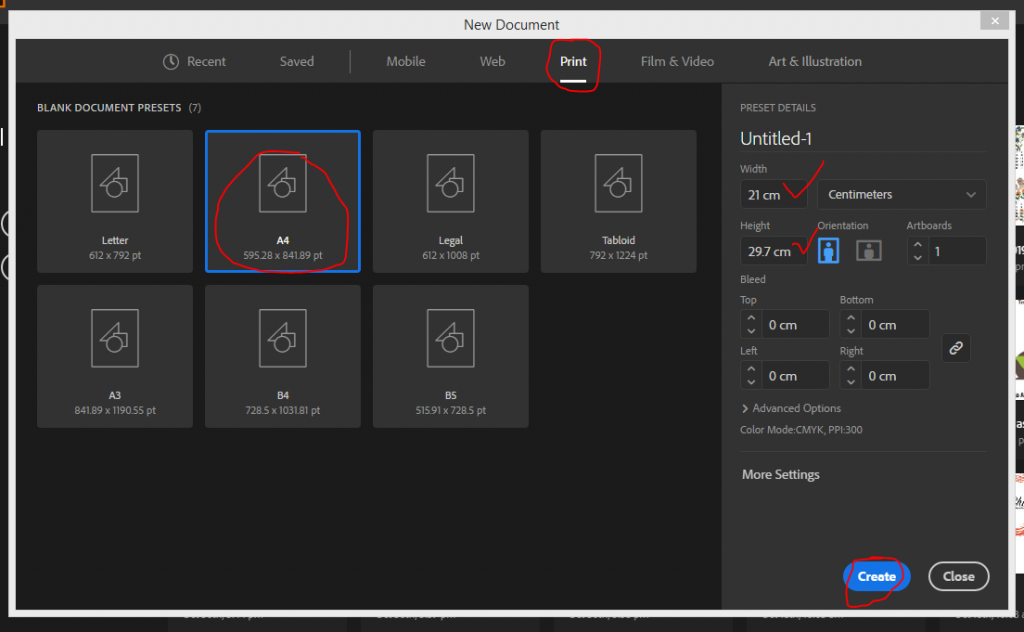Open the Centimeters units dropdown

point(901,195)
